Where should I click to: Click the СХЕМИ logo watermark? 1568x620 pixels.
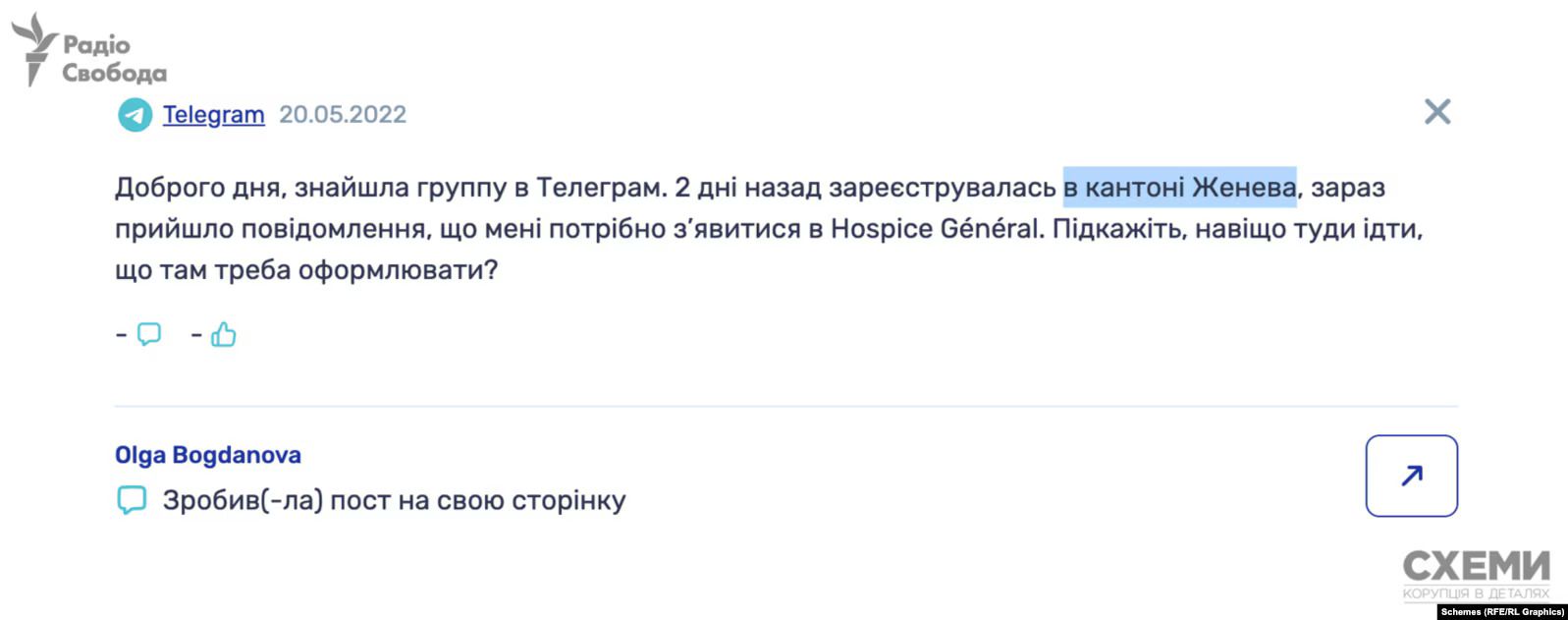(x=1476, y=566)
